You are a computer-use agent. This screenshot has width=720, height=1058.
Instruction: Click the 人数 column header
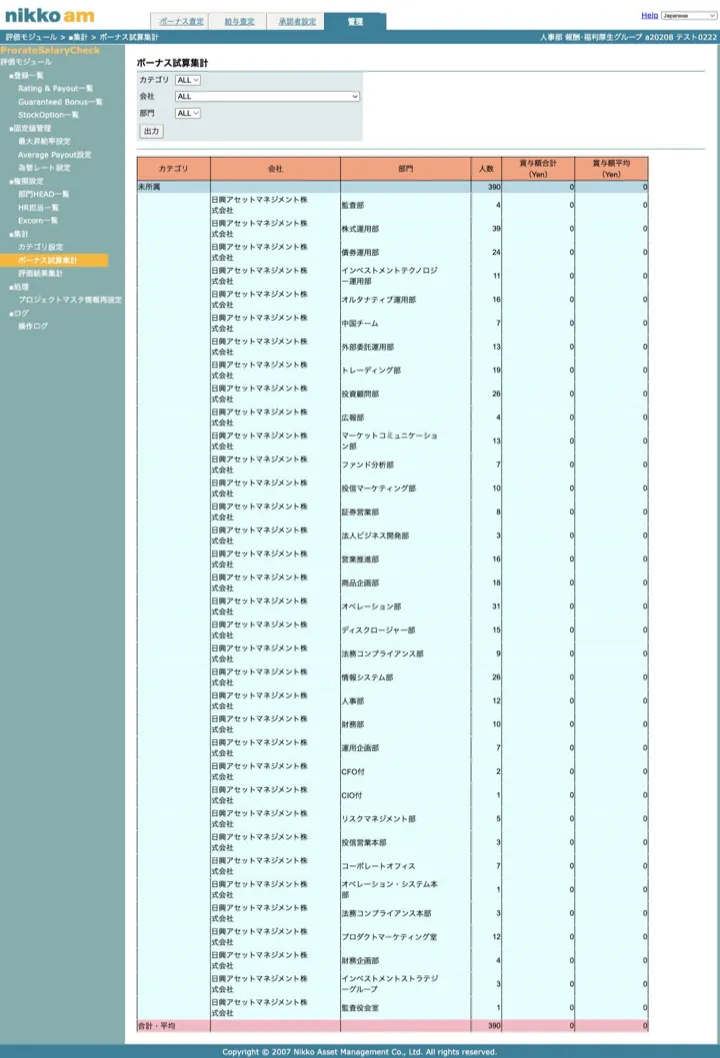pos(486,169)
